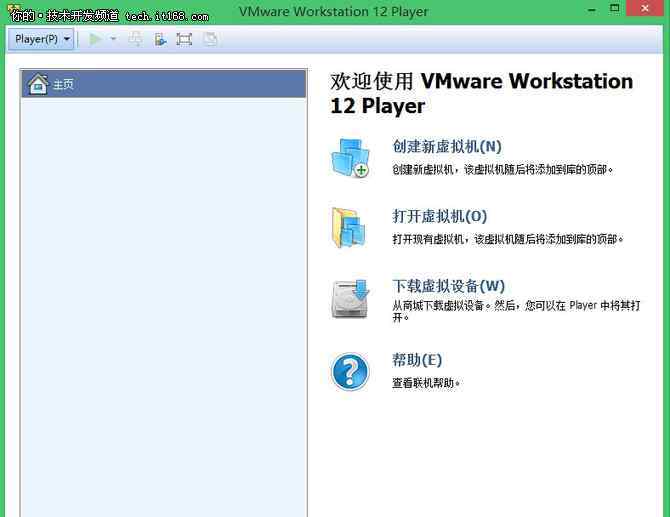Screen dimensions: 670x517
Task: Click the toolbar icon left of fullscreen
Action: coord(160,39)
